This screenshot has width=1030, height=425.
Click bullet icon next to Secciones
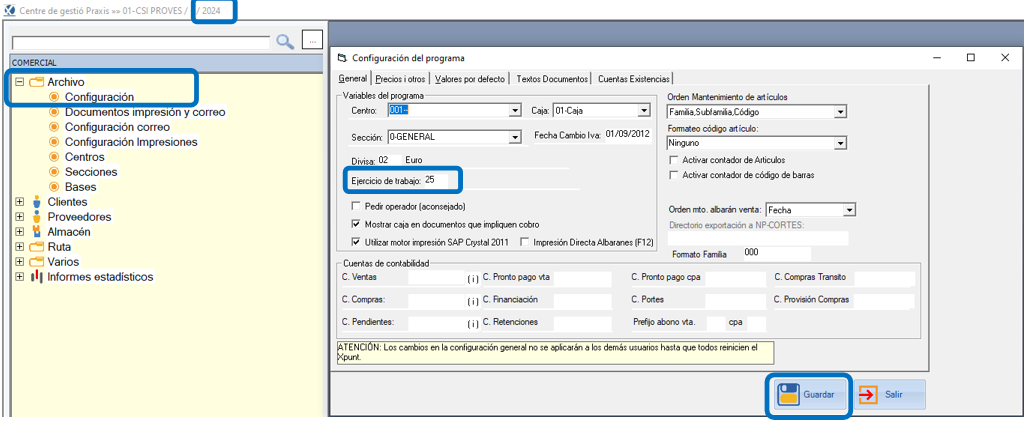55,172
